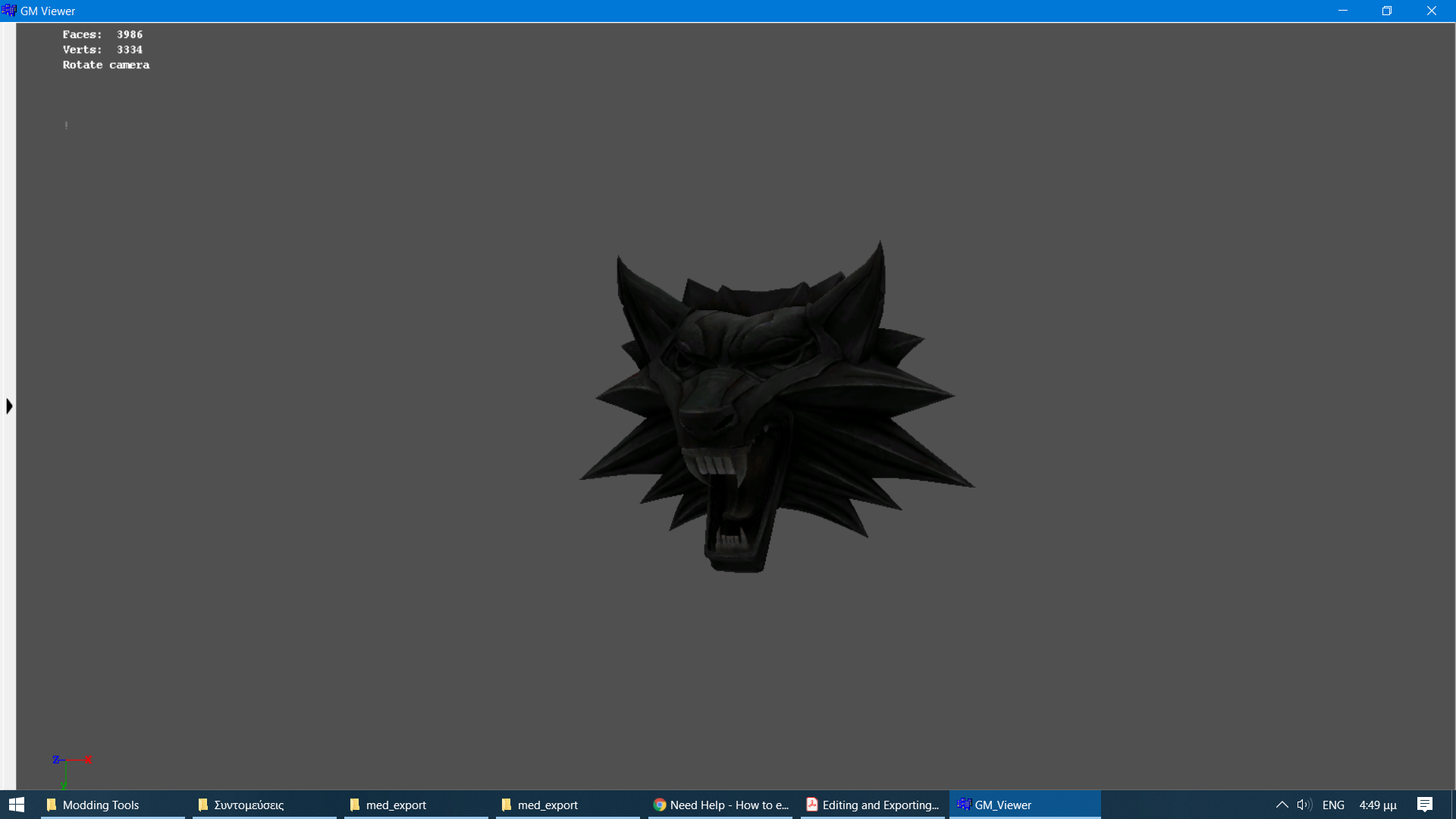Click the GM_Viewer taskbar button
Image resolution: width=1456 pixels, height=819 pixels.
click(1024, 805)
